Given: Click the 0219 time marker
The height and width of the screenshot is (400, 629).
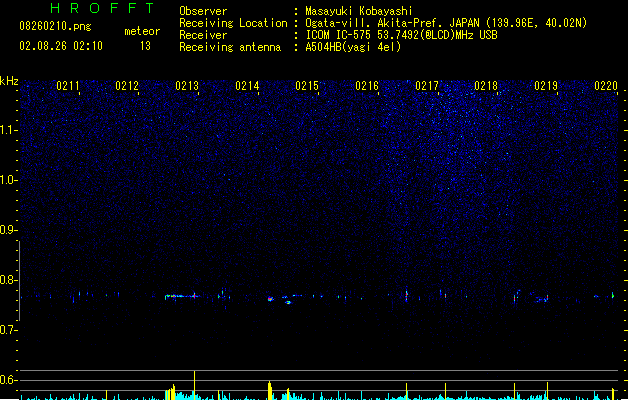Looking at the screenshot, I should [546, 86].
